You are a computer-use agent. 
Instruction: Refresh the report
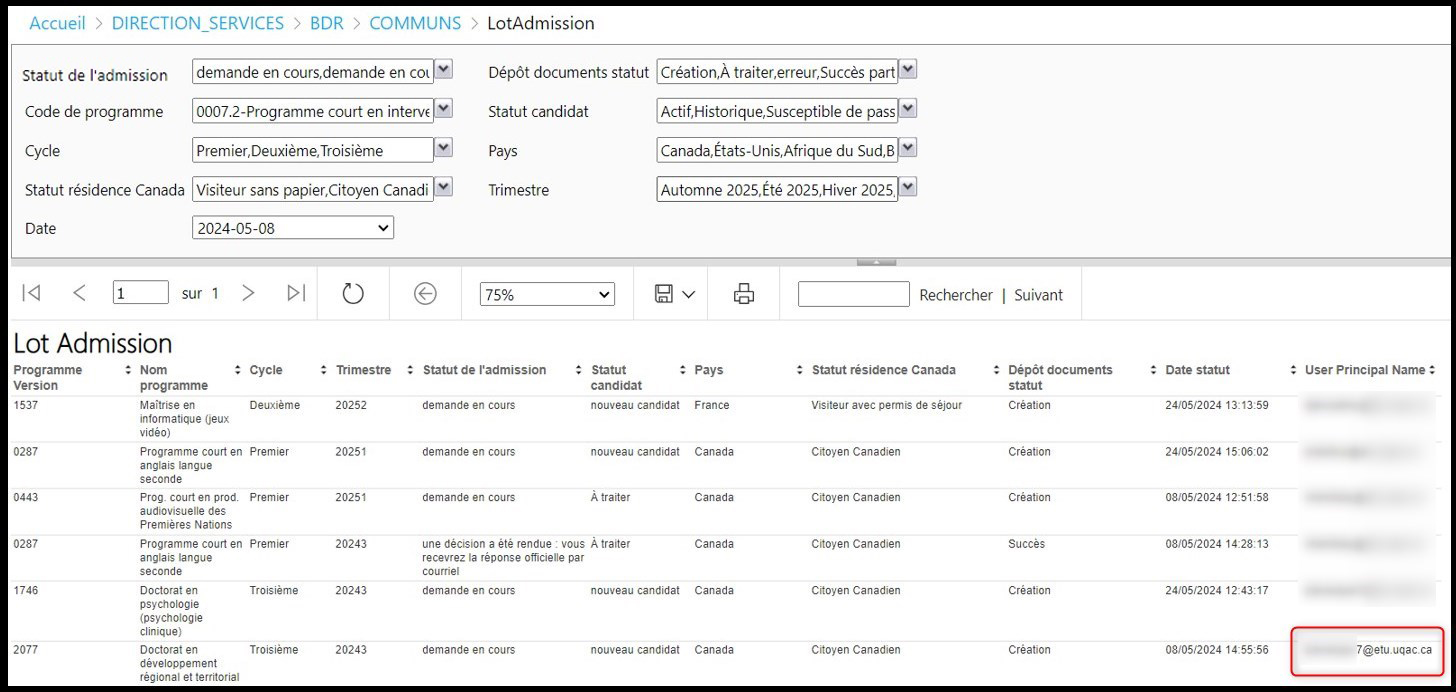pyautogui.click(x=353, y=294)
